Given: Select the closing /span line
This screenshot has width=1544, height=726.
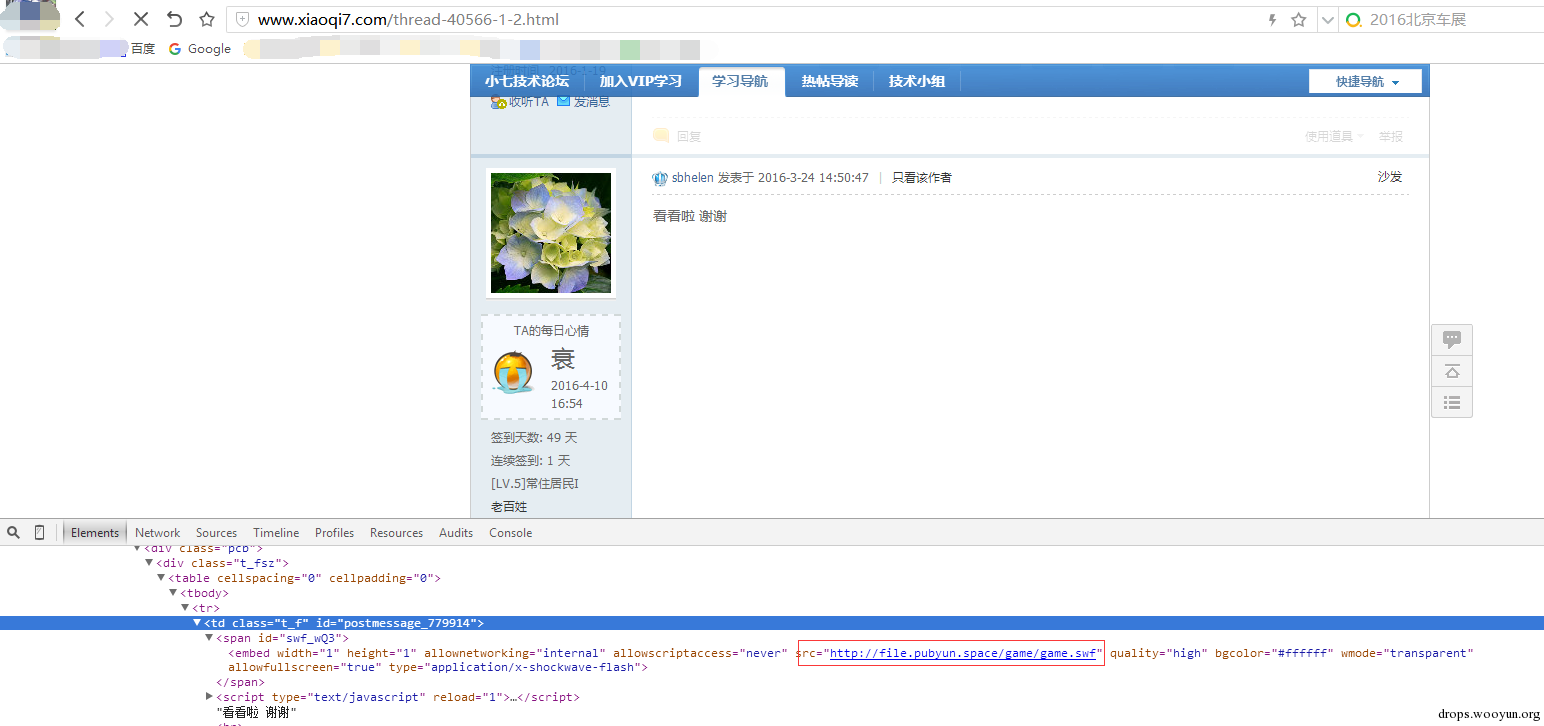Looking at the screenshot, I should pos(238,682).
